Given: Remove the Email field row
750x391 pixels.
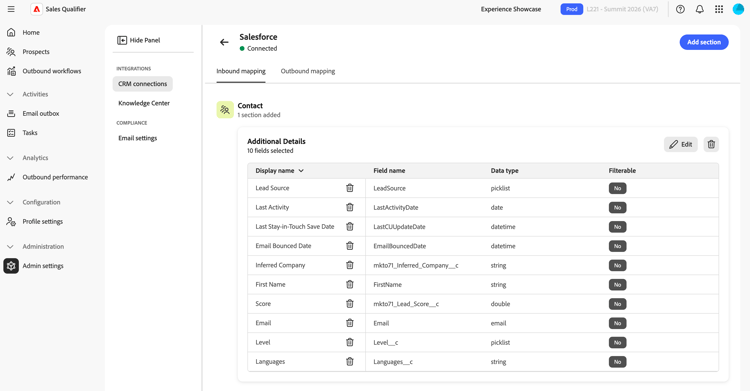Looking at the screenshot, I should [350, 323].
